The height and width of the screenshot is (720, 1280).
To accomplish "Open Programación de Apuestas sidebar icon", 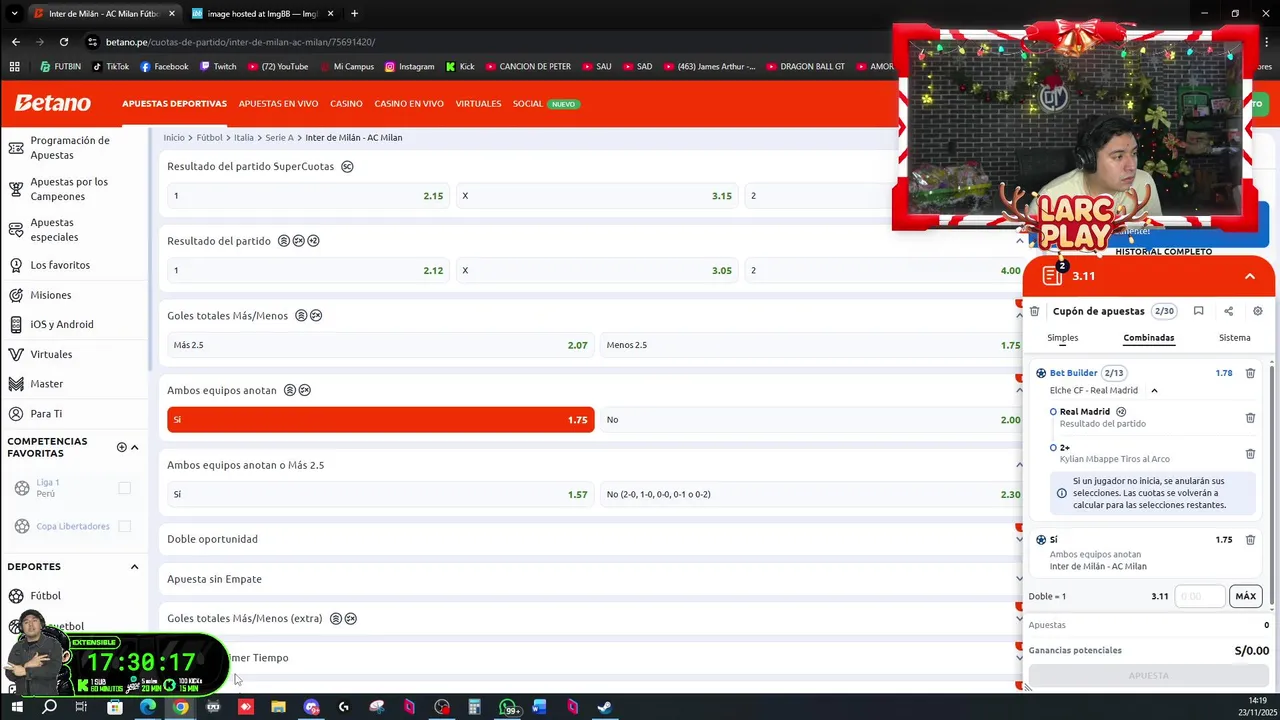I will coord(16,148).
